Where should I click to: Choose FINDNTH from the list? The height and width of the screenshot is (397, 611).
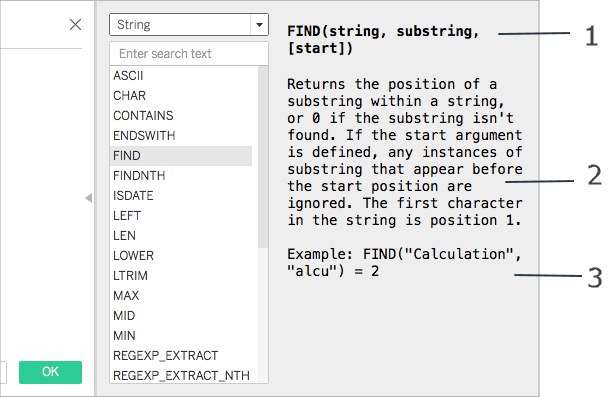pos(139,176)
